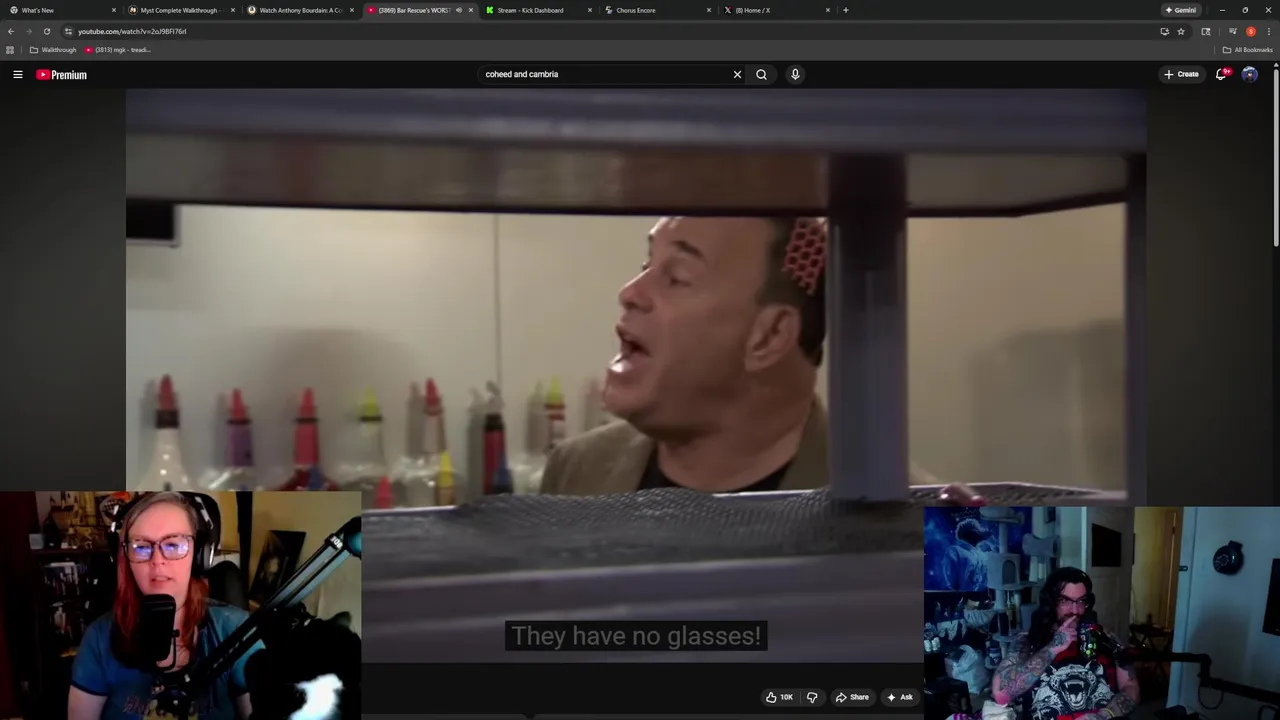Click the YouTube Create button
The image size is (1280, 720).
tap(1181, 74)
